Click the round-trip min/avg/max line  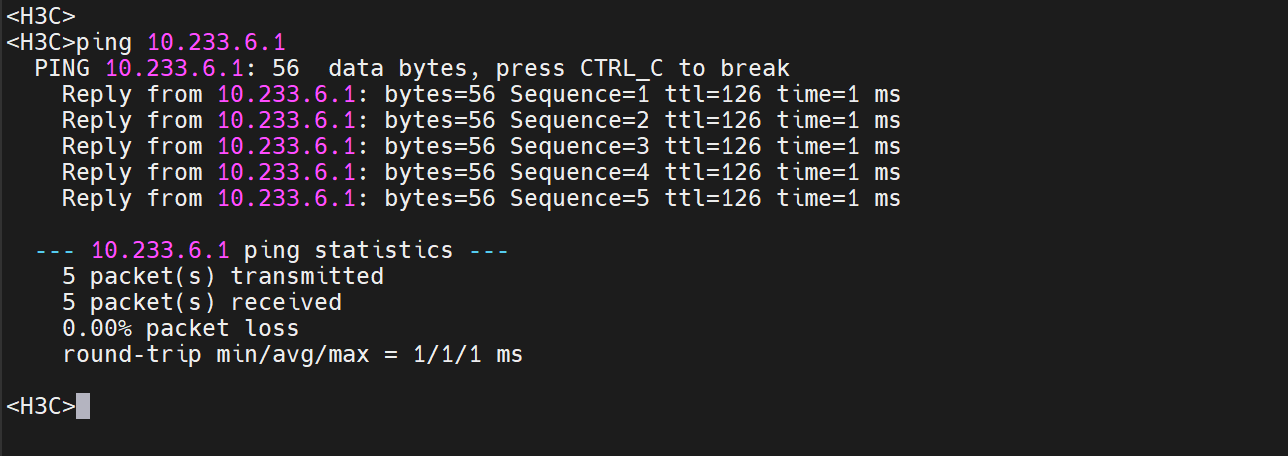pos(292,354)
